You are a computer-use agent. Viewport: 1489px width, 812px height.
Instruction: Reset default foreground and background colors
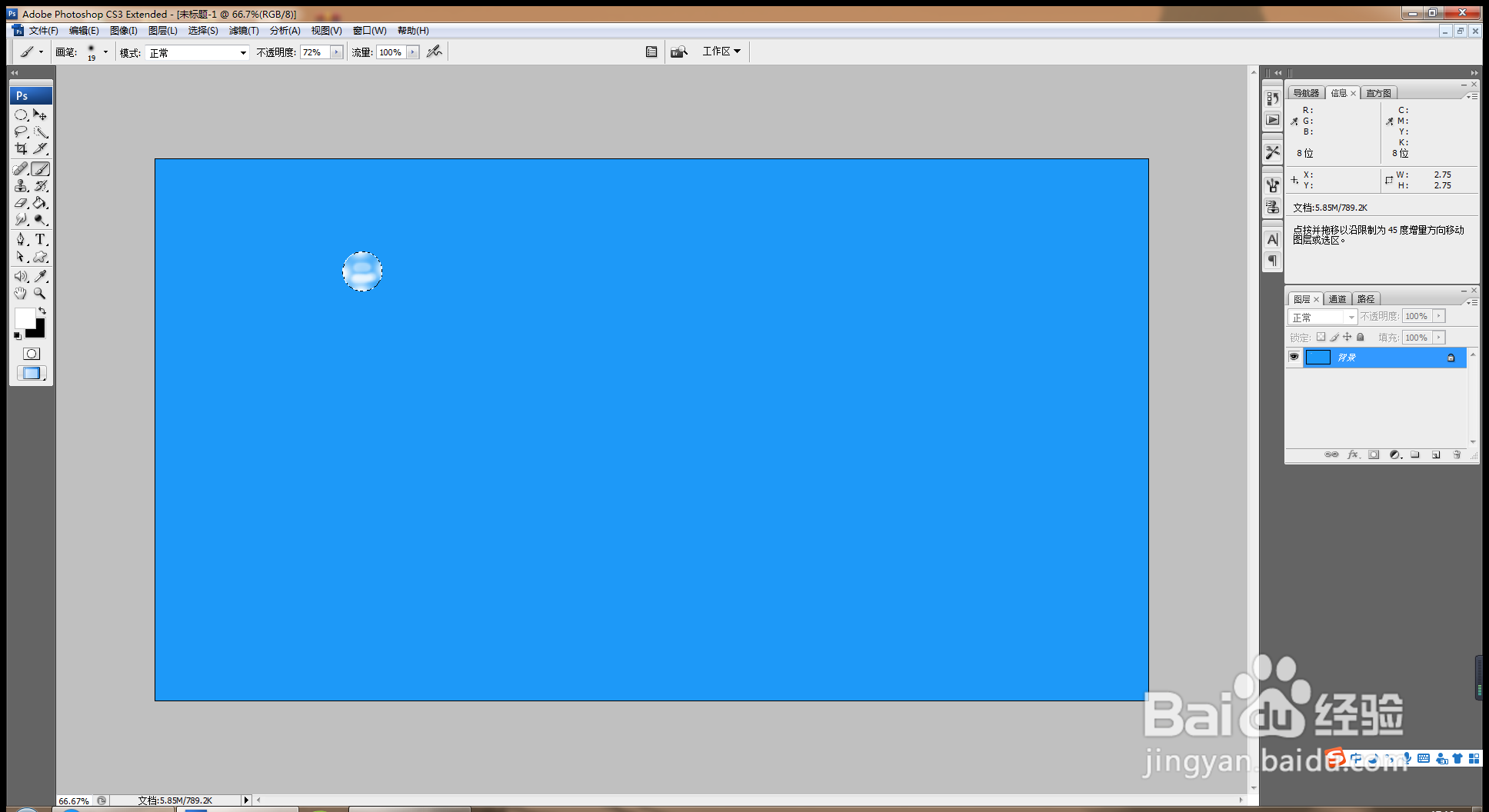coord(17,335)
